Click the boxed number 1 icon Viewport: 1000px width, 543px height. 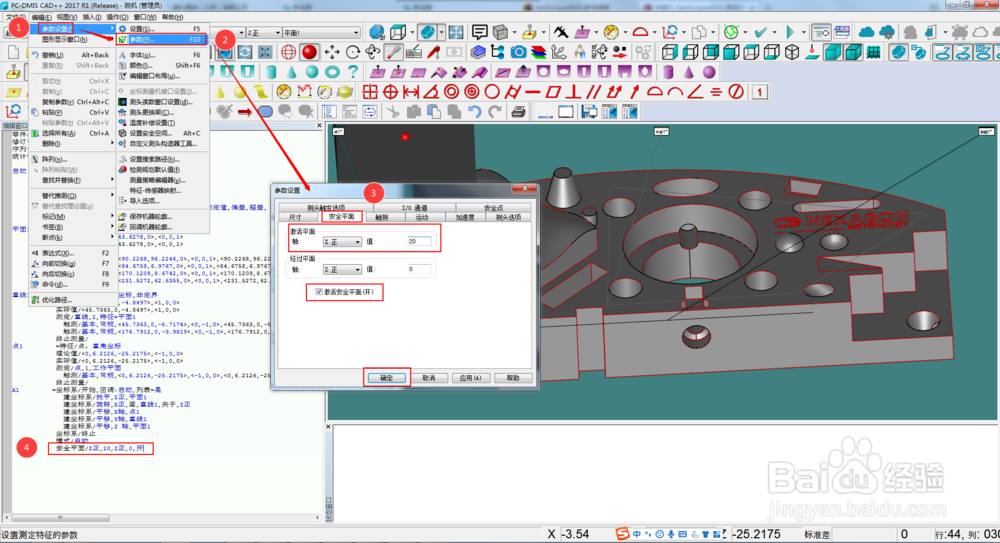click(759, 92)
